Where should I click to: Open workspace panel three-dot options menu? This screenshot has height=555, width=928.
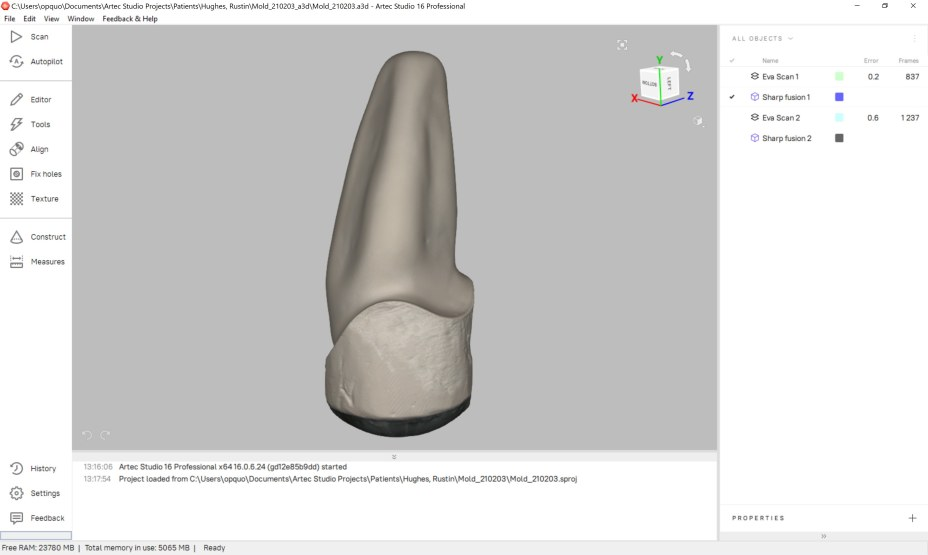pos(914,39)
